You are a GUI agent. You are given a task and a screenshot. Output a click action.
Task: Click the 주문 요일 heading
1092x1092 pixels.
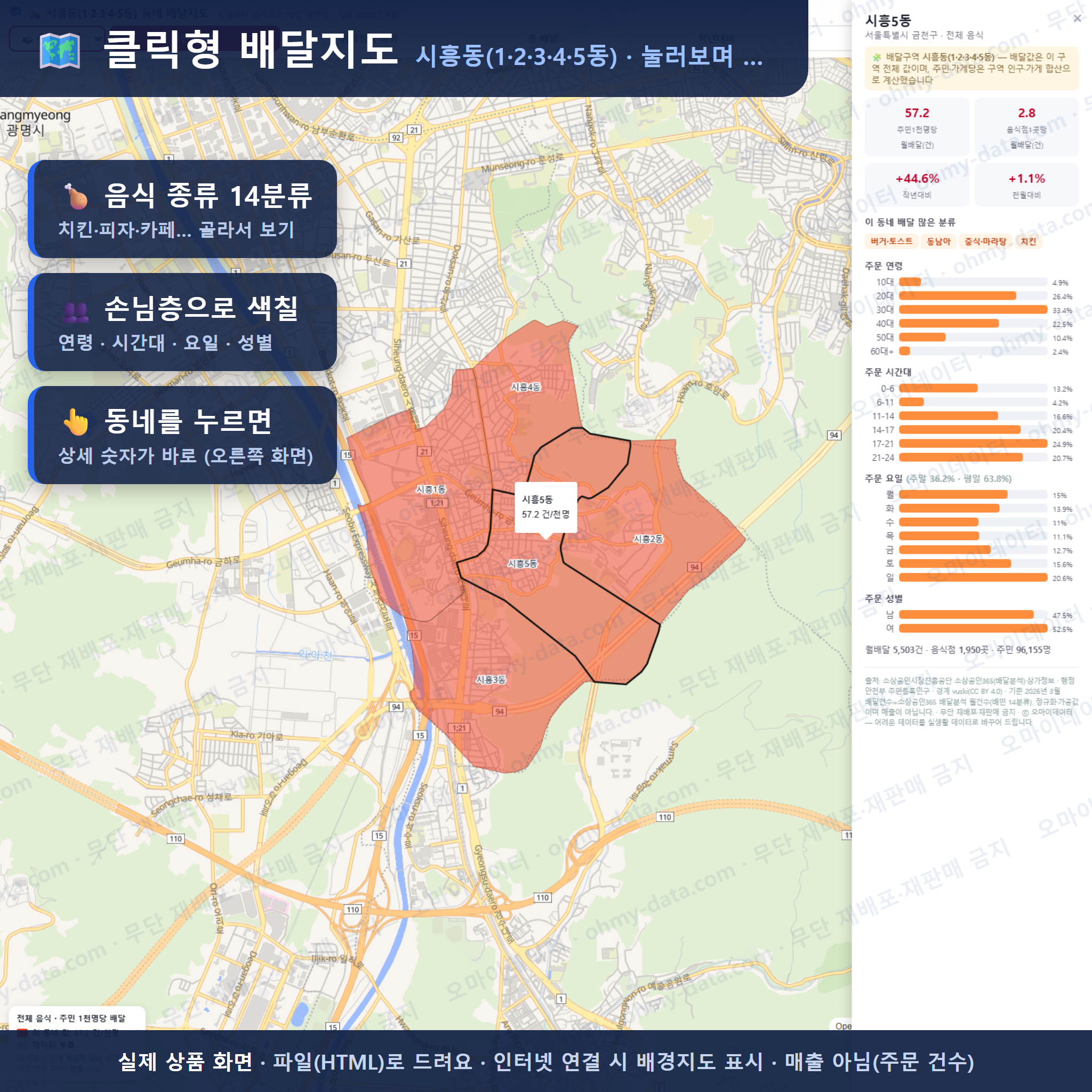(x=884, y=479)
